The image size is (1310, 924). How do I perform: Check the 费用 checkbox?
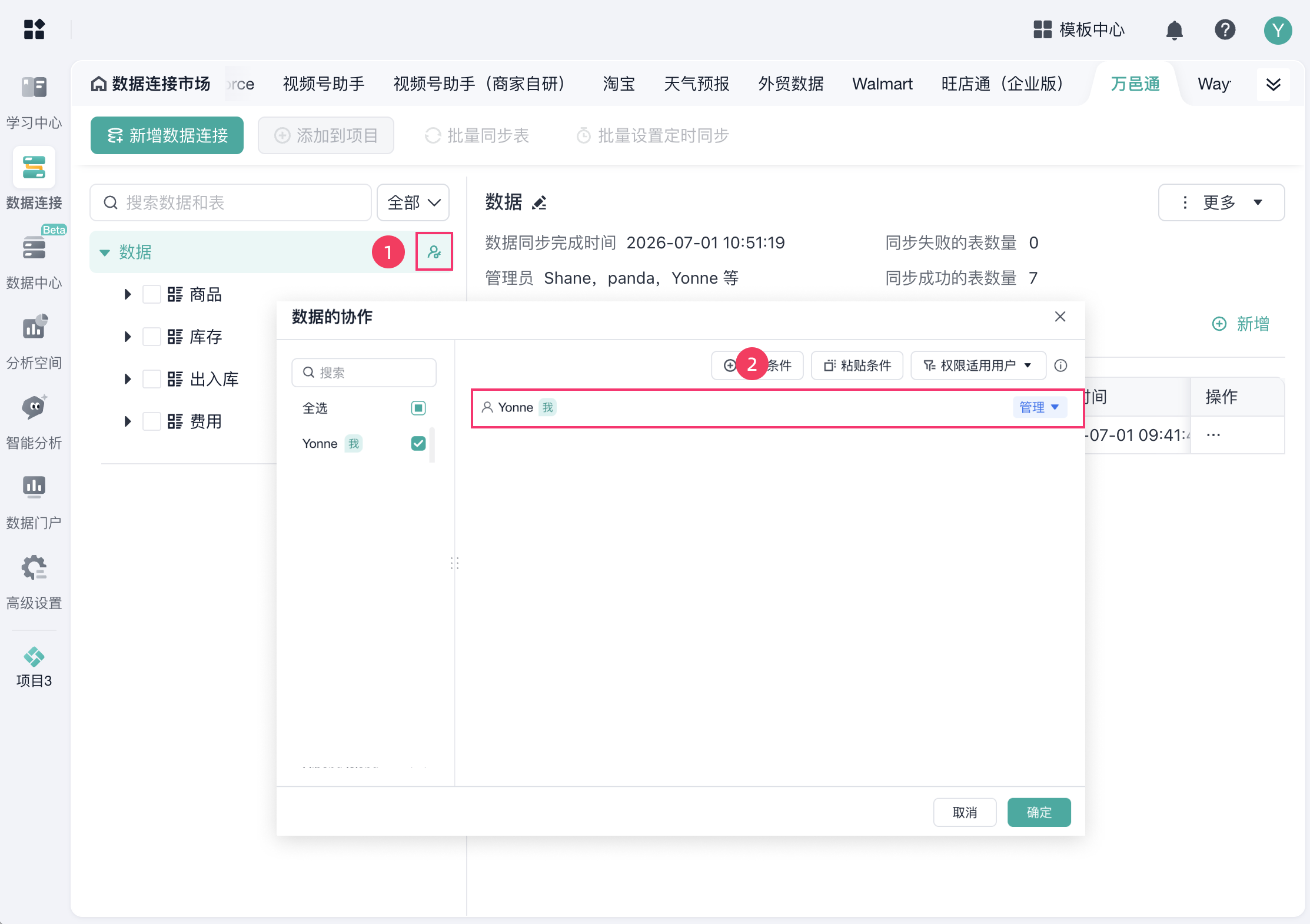tap(152, 421)
